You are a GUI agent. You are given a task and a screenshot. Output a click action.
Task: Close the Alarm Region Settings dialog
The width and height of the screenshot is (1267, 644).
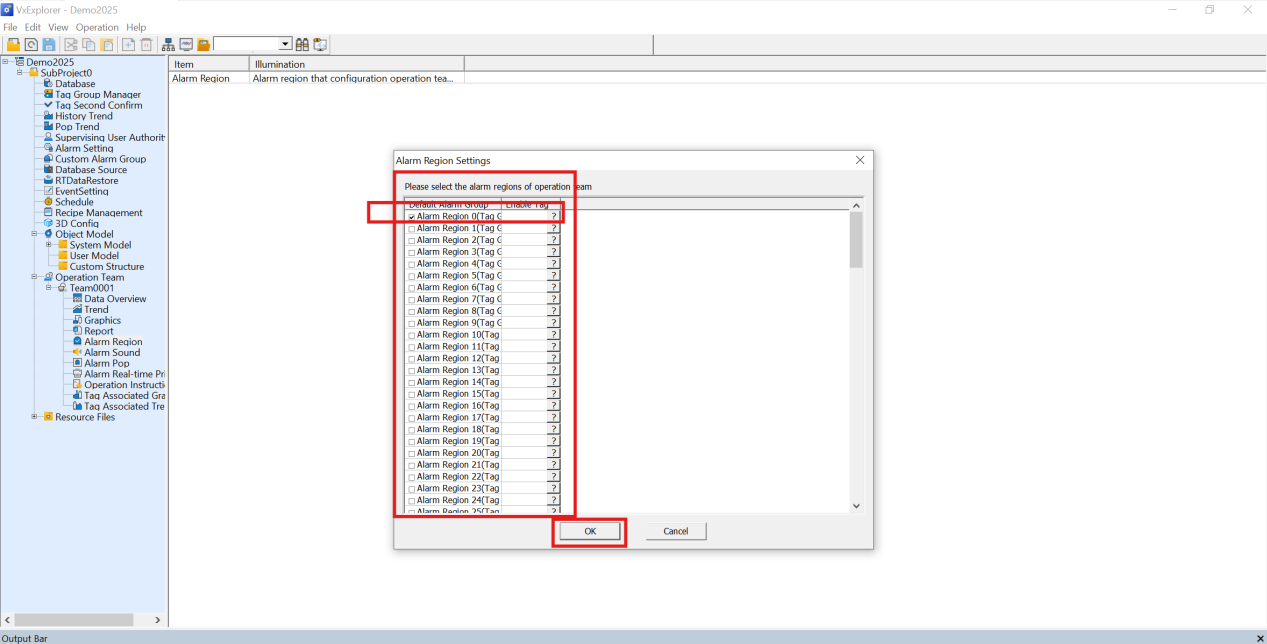coord(860,160)
